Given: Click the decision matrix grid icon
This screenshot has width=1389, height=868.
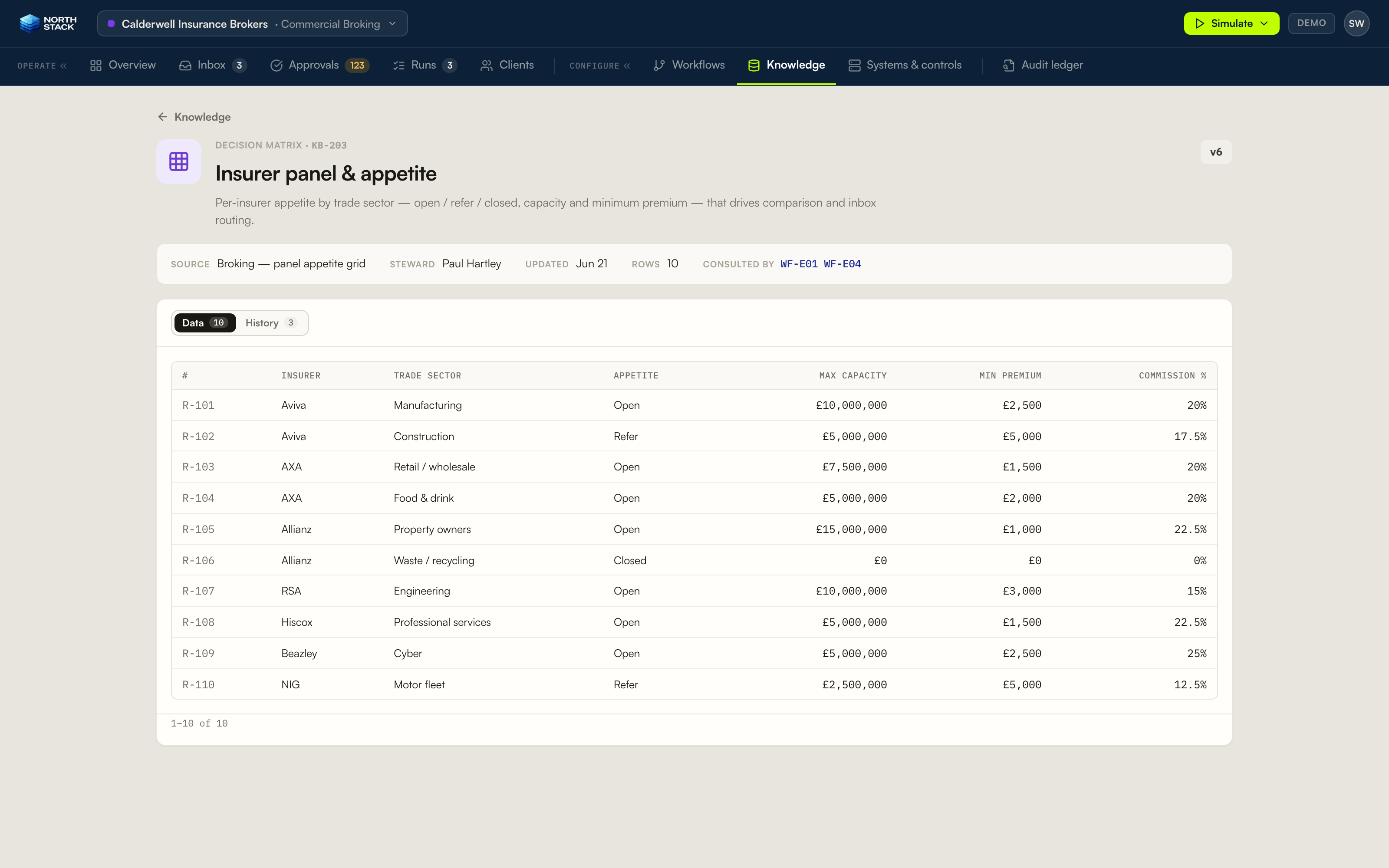Looking at the screenshot, I should click(178, 161).
